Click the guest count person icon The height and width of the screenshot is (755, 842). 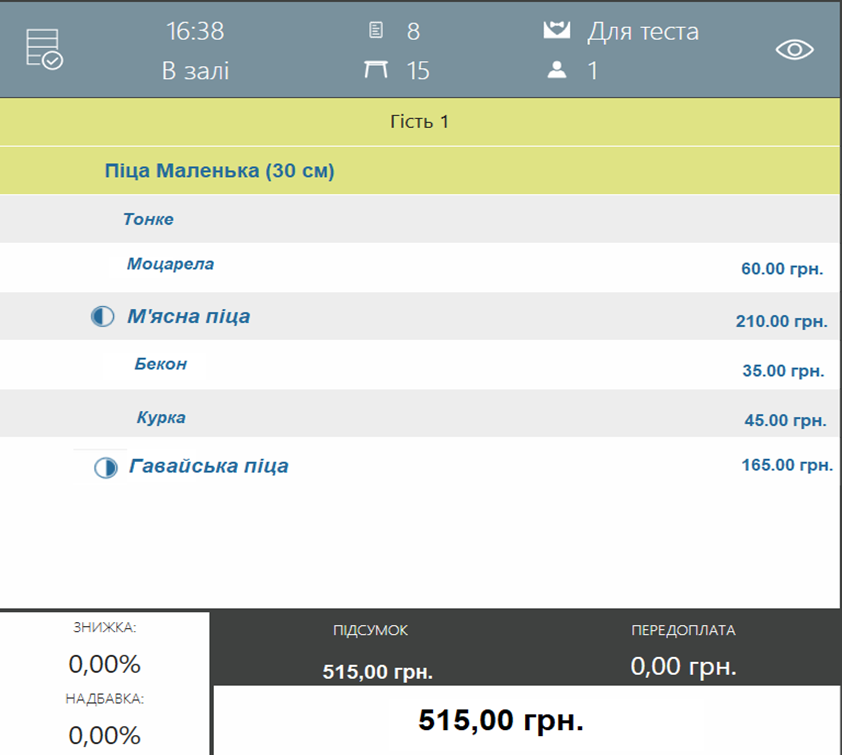click(x=556, y=70)
